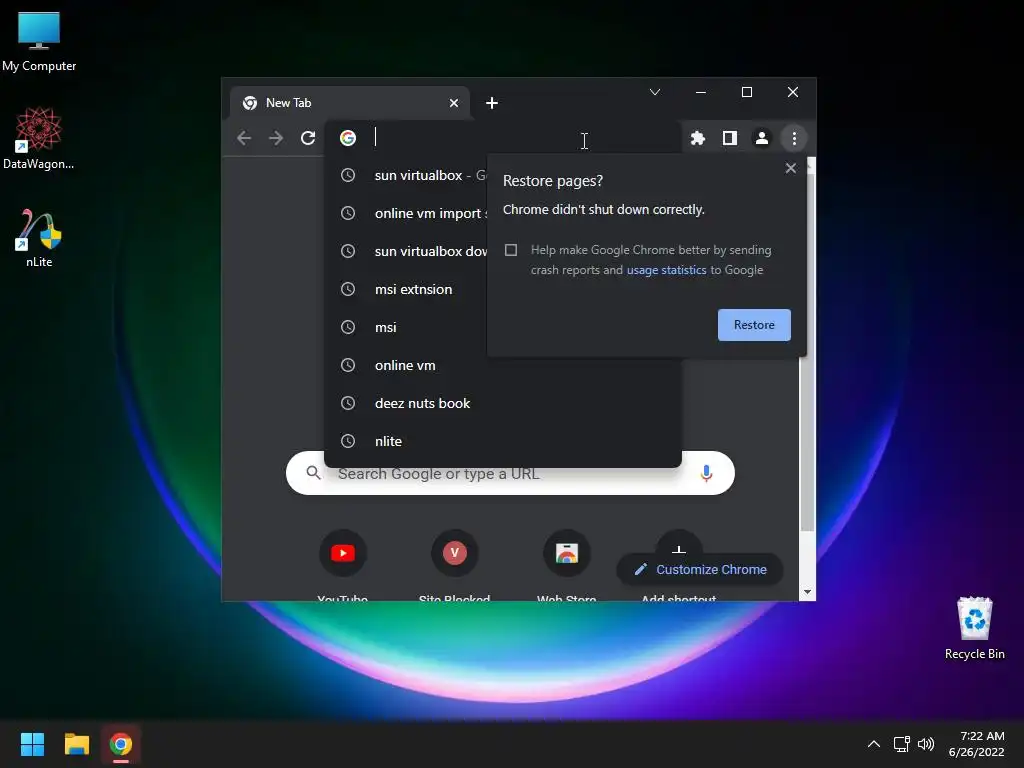Open a new tab with plus button

(x=492, y=103)
